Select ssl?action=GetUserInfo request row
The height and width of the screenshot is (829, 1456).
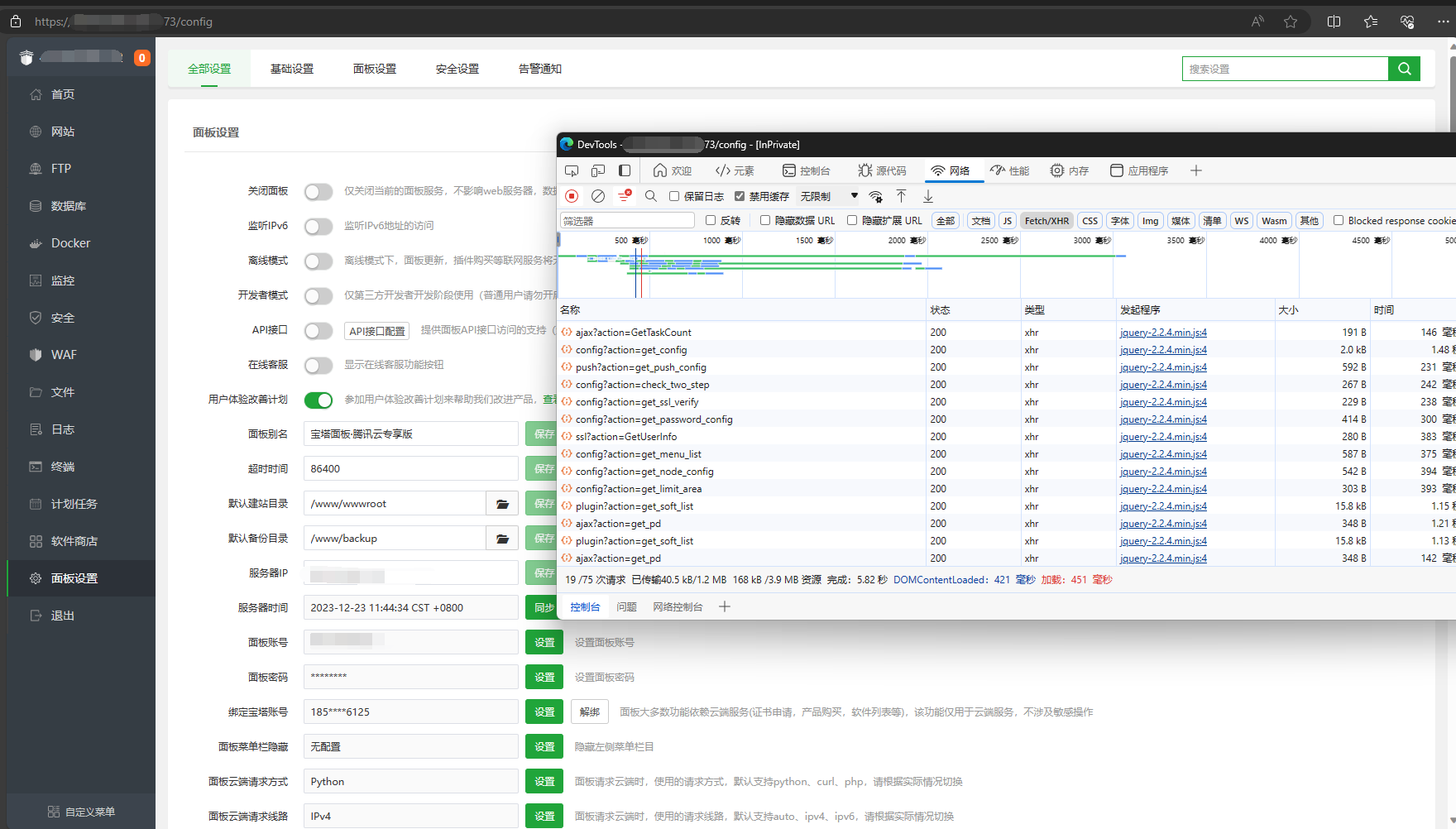pyautogui.click(x=1006, y=437)
